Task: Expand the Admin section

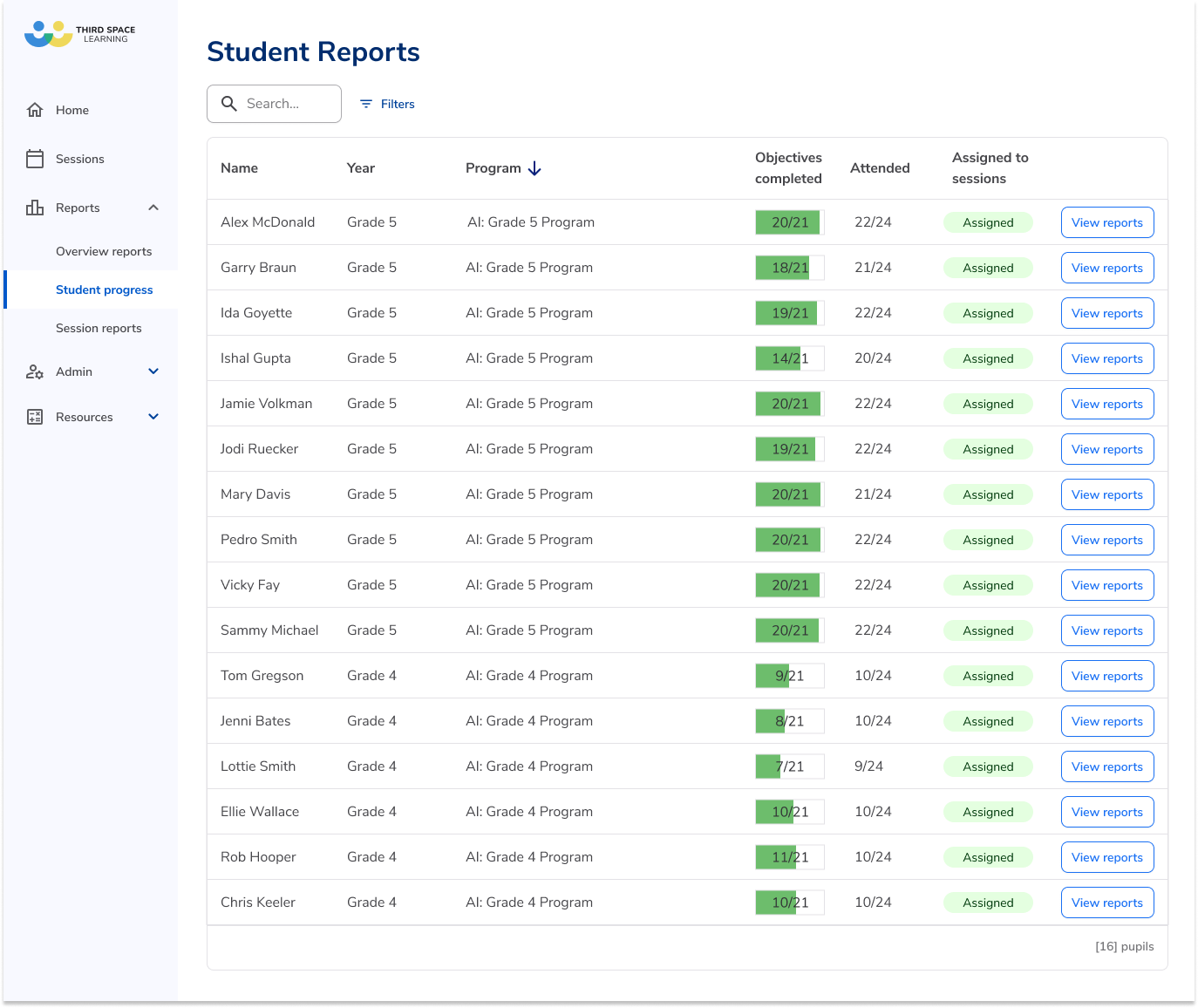Action: click(153, 371)
